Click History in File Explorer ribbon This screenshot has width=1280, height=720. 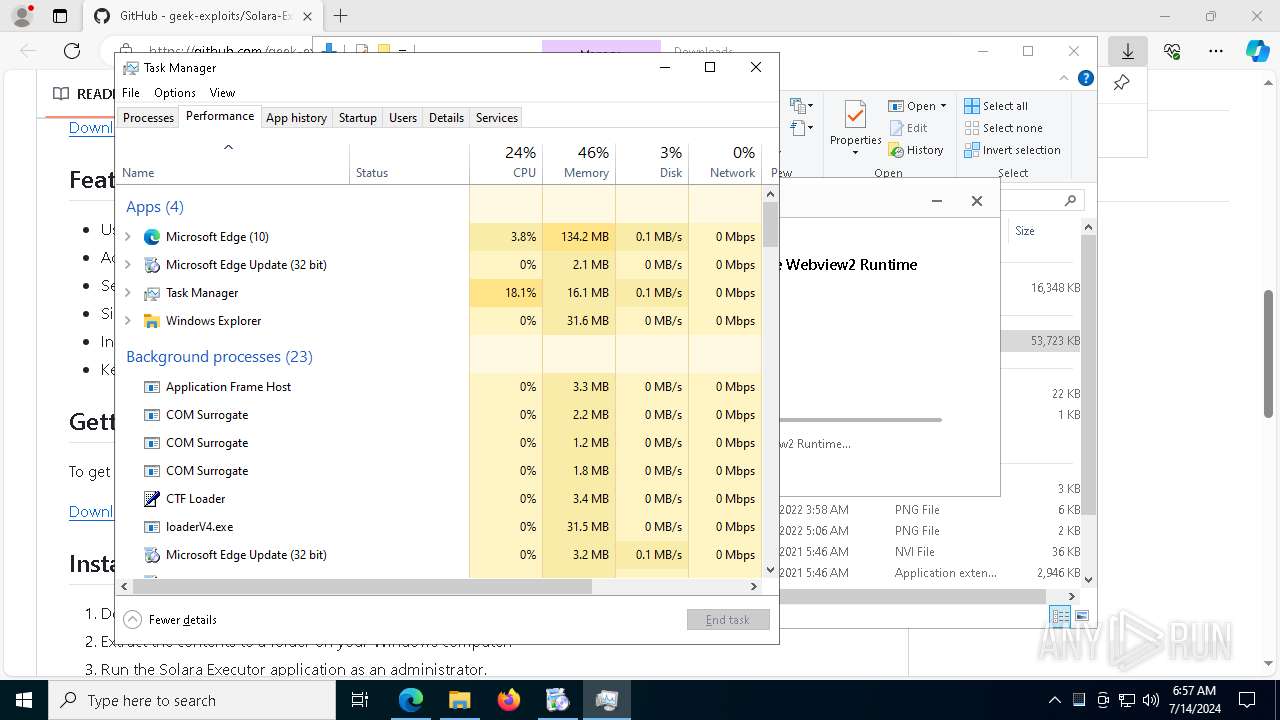[915, 150]
